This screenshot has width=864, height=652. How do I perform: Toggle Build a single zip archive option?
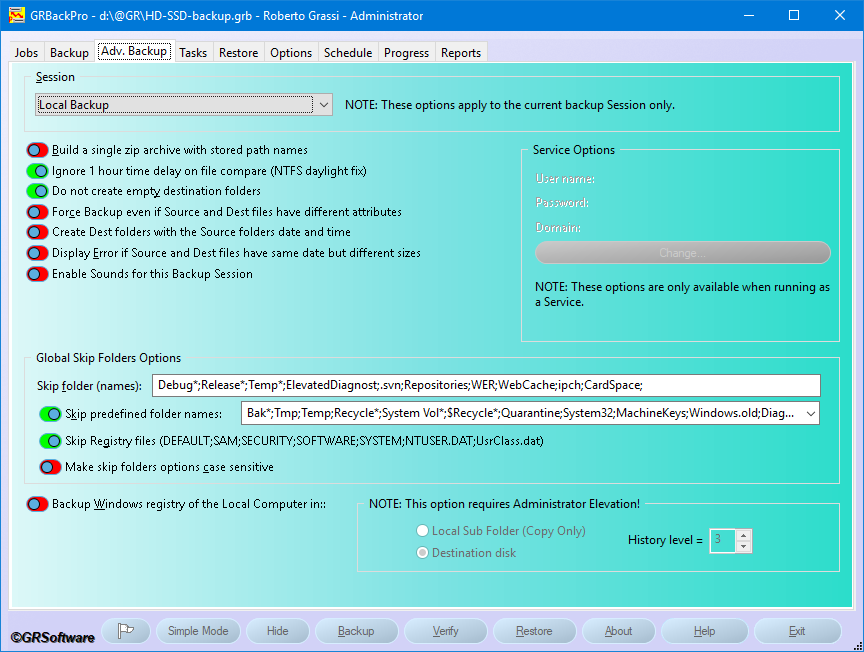click(x=37, y=150)
